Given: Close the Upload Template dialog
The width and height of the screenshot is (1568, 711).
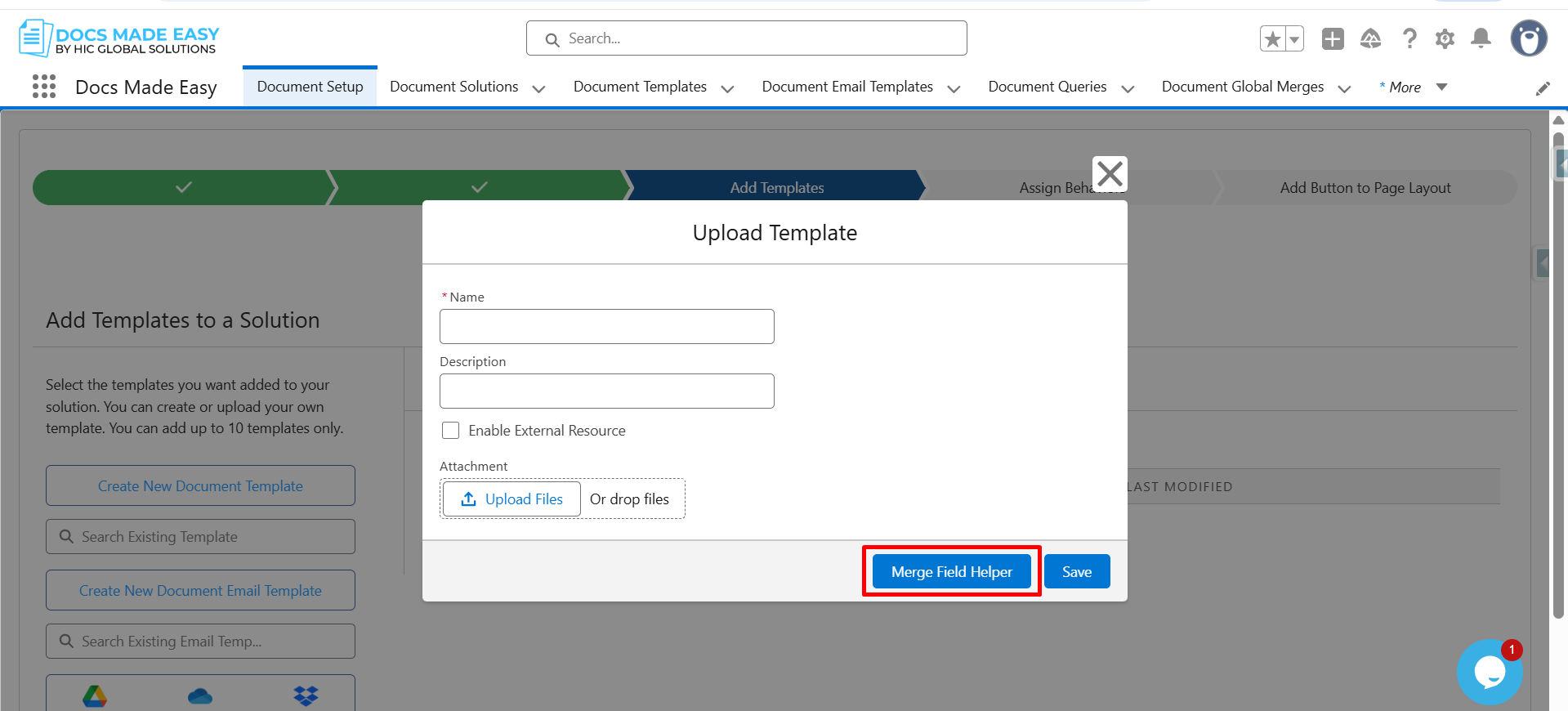Looking at the screenshot, I should click(x=1110, y=173).
